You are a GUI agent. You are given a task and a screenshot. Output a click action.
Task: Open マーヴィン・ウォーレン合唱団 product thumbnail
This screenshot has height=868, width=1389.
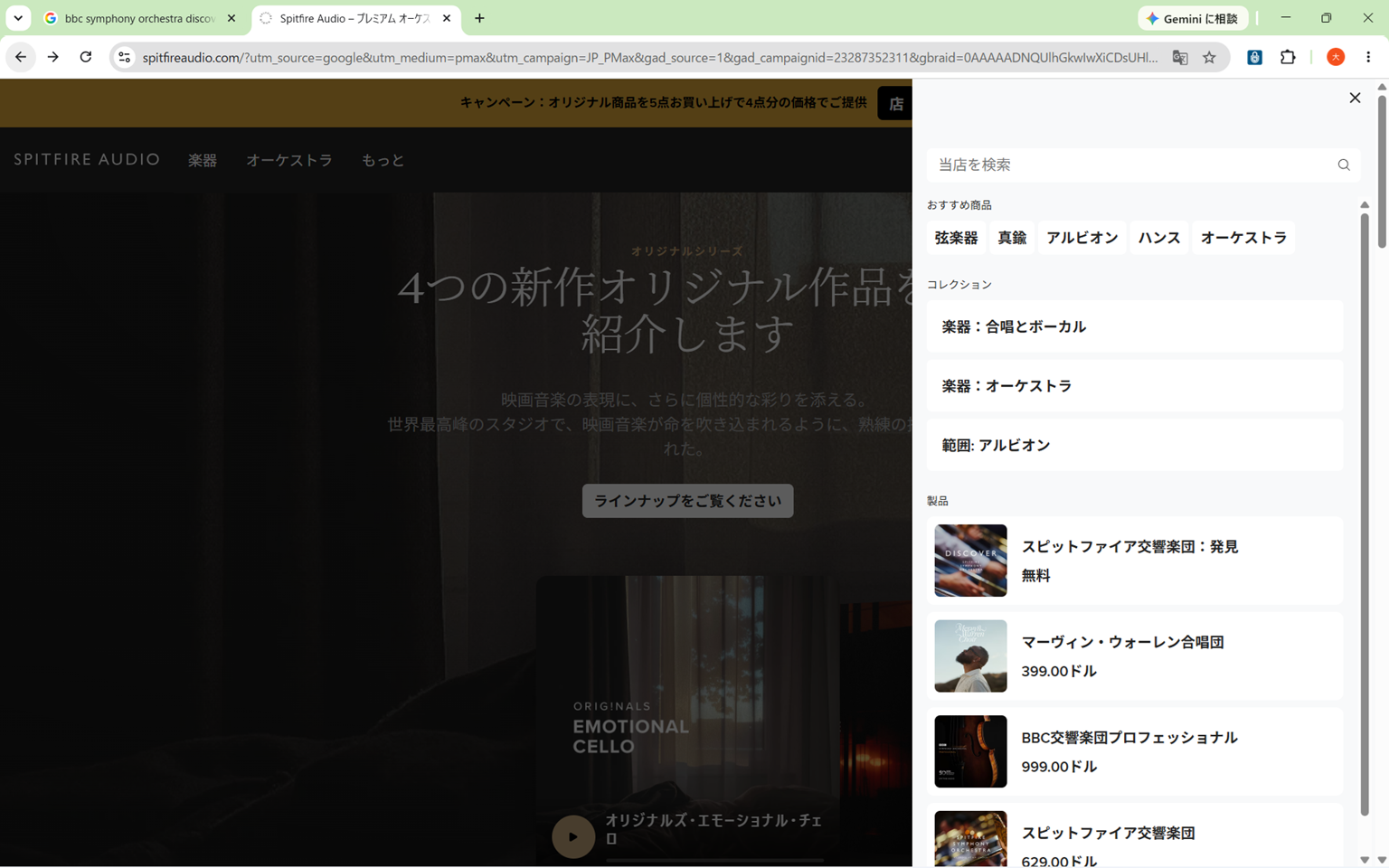[x=970, y=656]
